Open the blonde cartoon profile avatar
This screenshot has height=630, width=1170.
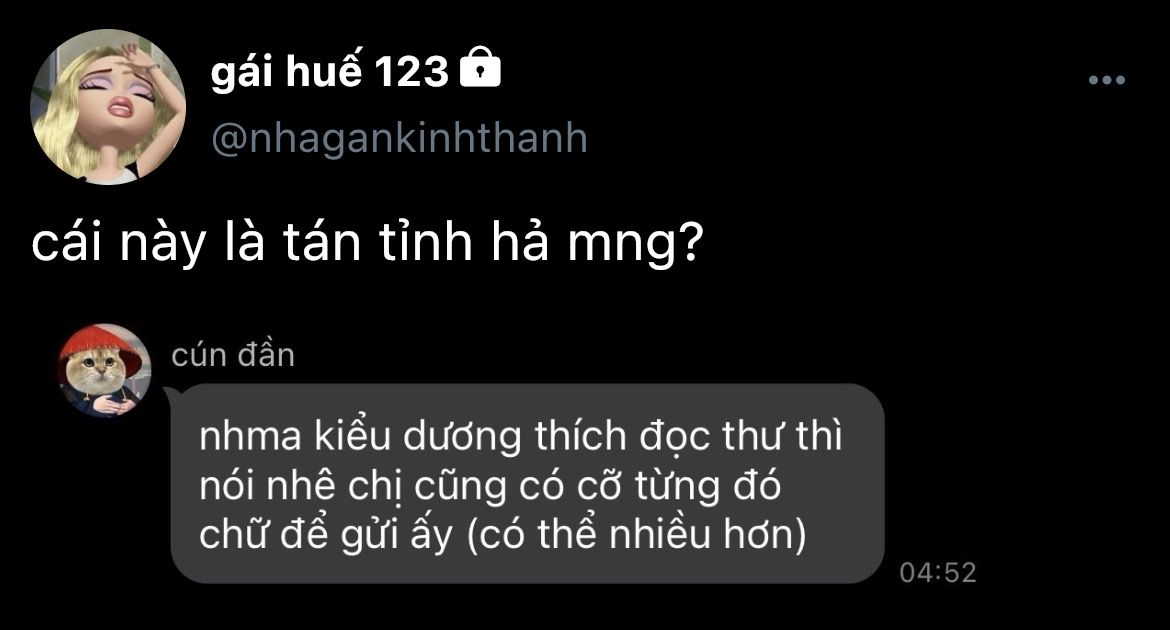point(107,106)
